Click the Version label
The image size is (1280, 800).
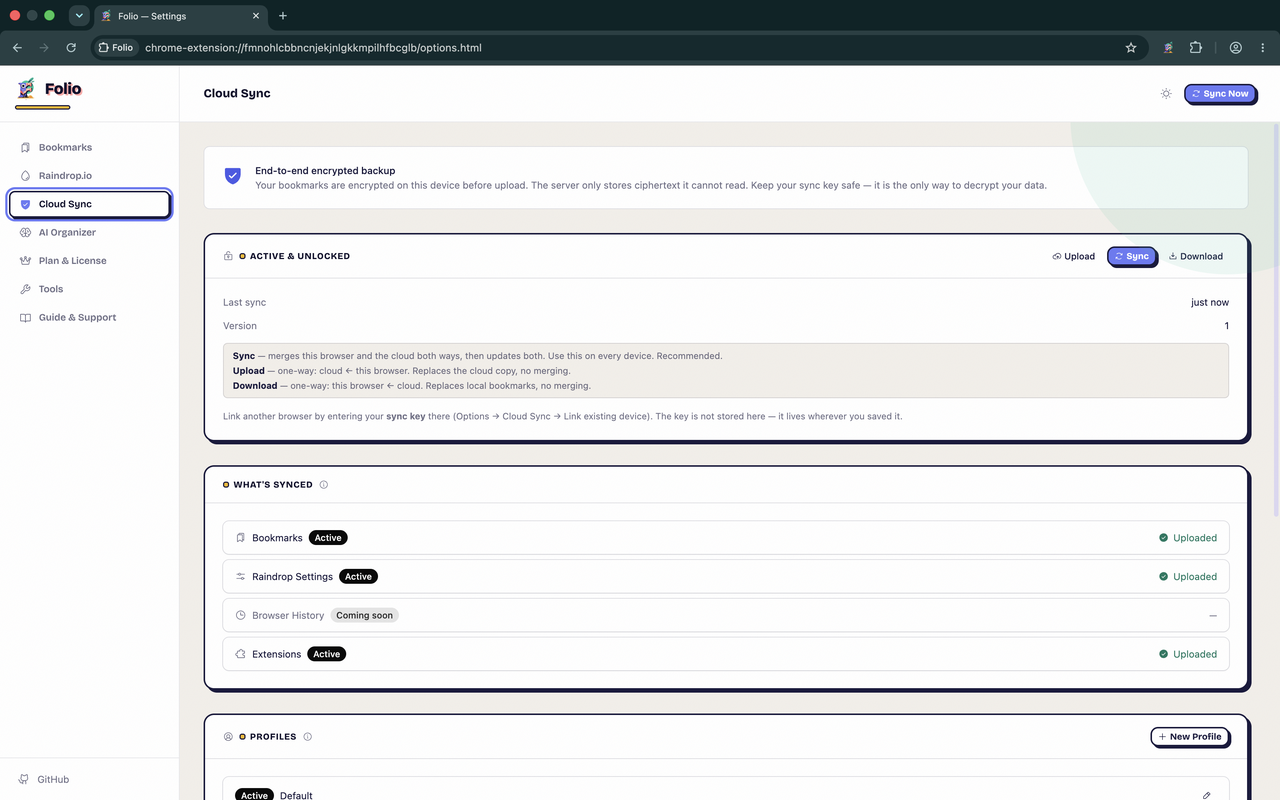[x=240, y=326]
